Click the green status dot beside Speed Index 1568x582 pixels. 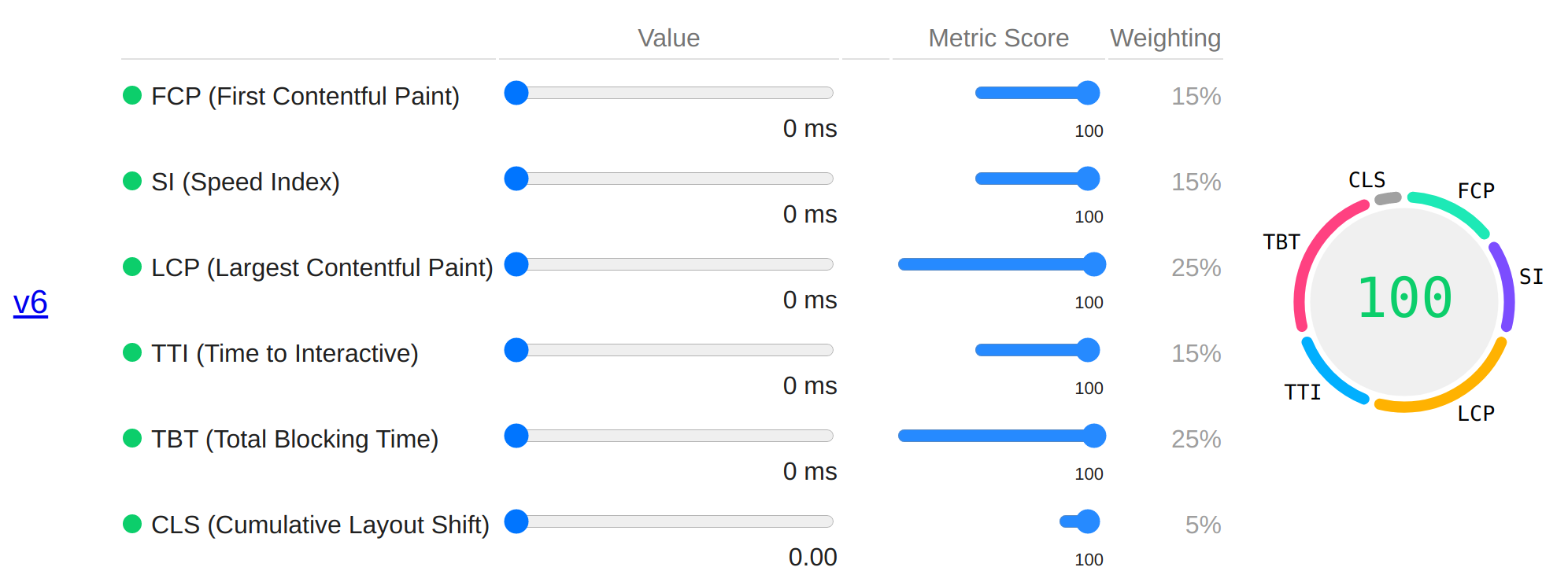pos(132,181)
